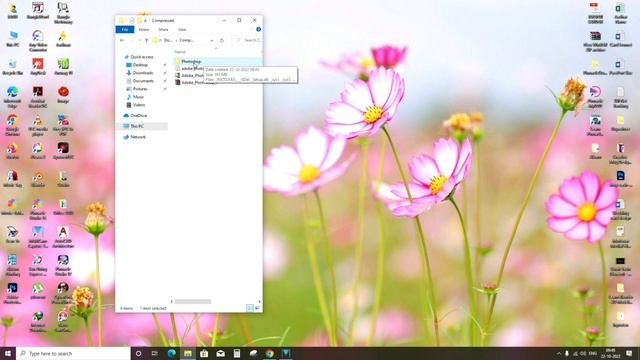Screen dimensions: 640x360
Task: Switch to large icons view layout
Action: coord(258,308)
